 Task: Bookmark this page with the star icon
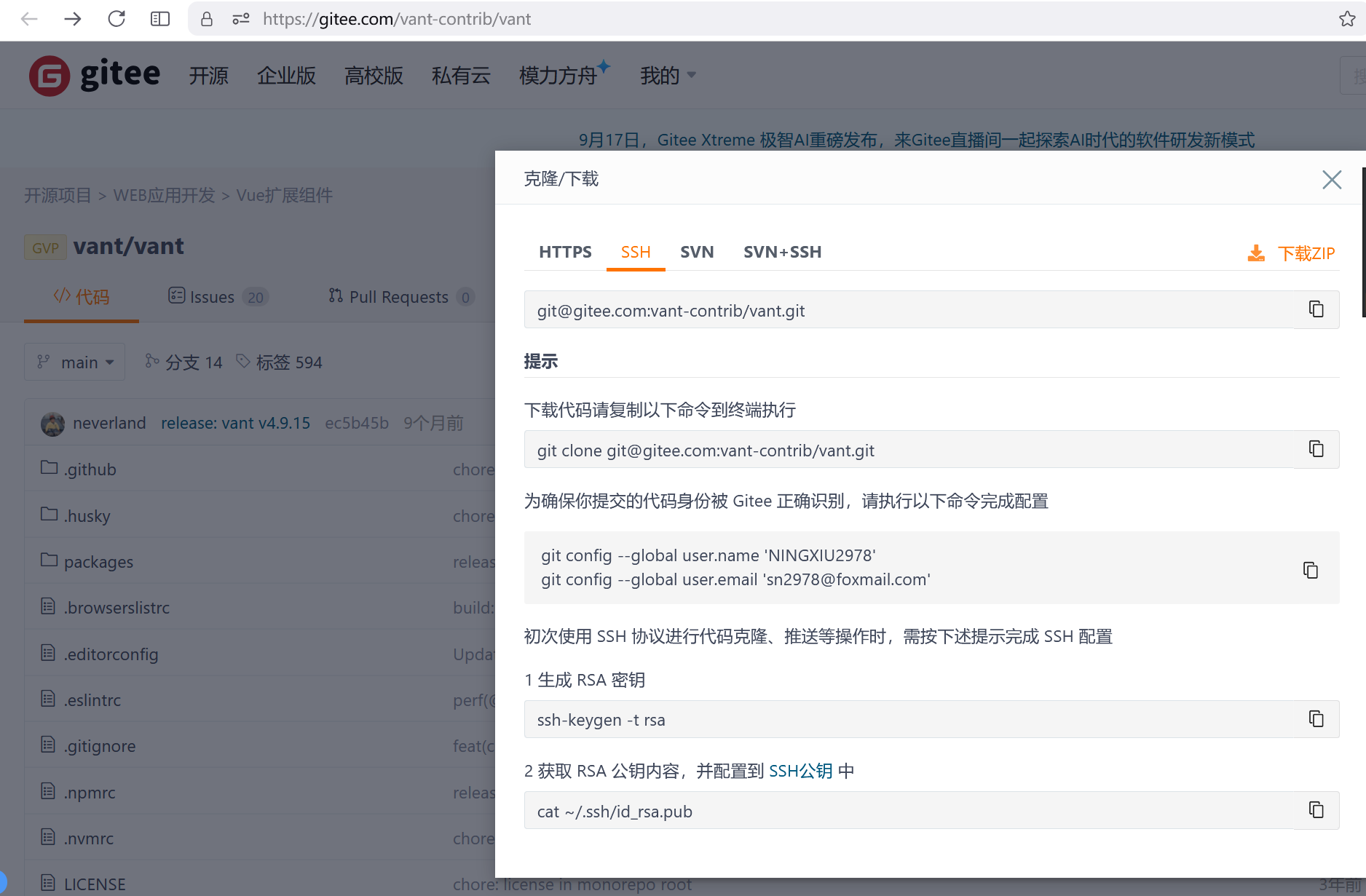[1346, 19]
